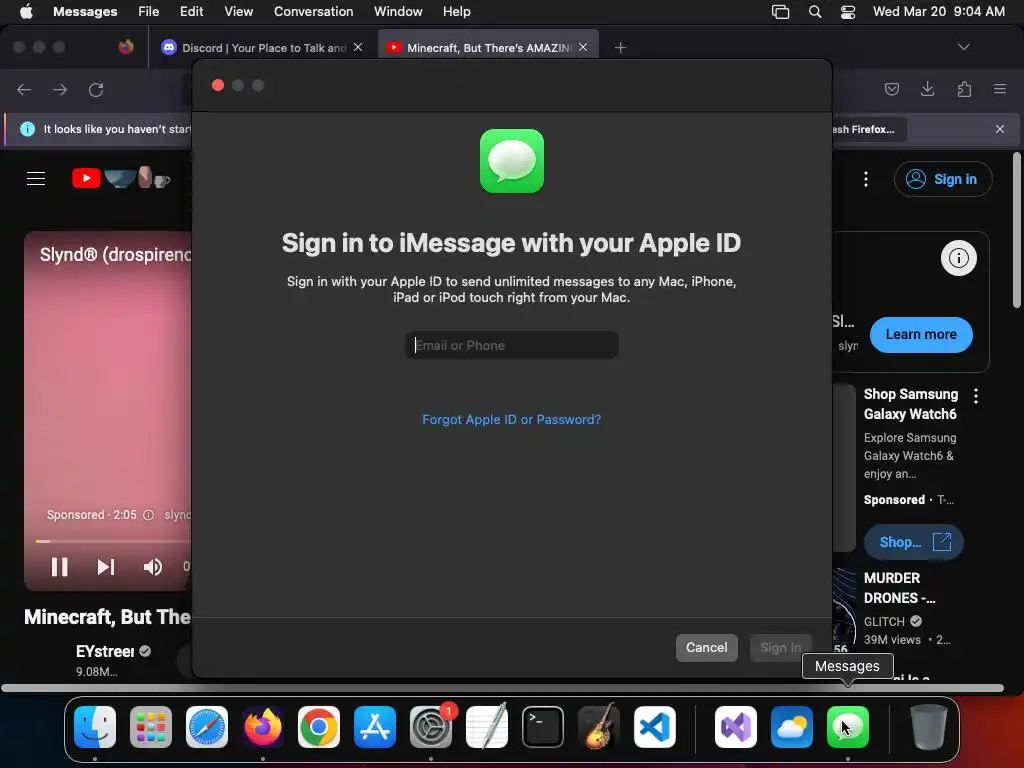This screenshot has width=1024, height=768.
Task: Open System Settings with notification badge
Action: (431, 727)
